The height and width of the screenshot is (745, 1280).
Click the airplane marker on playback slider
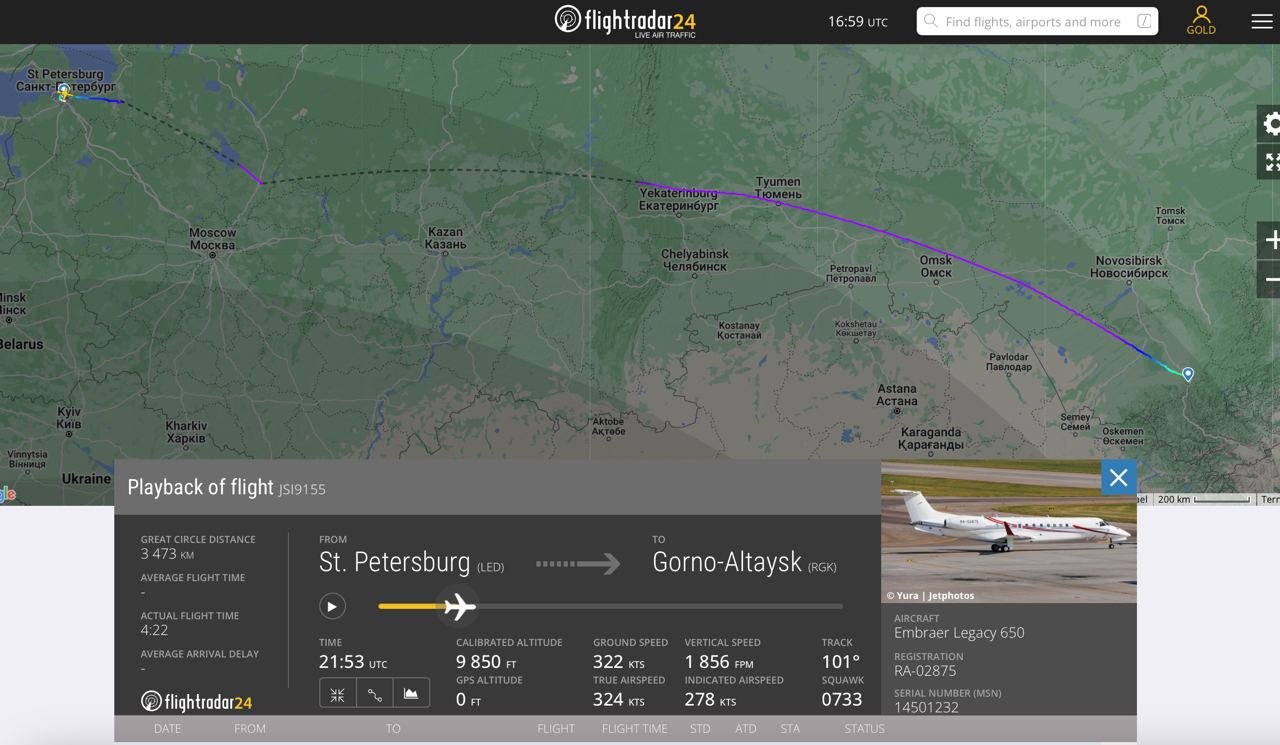click(x=459, y=606)
